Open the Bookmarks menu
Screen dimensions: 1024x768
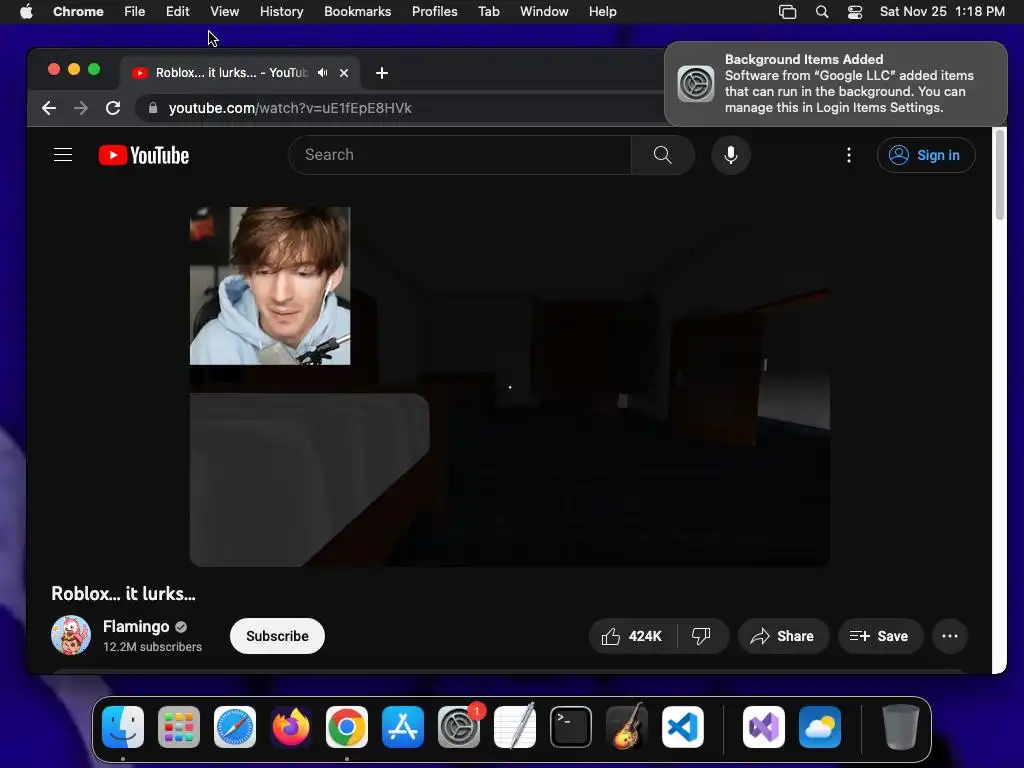[357, 11]
